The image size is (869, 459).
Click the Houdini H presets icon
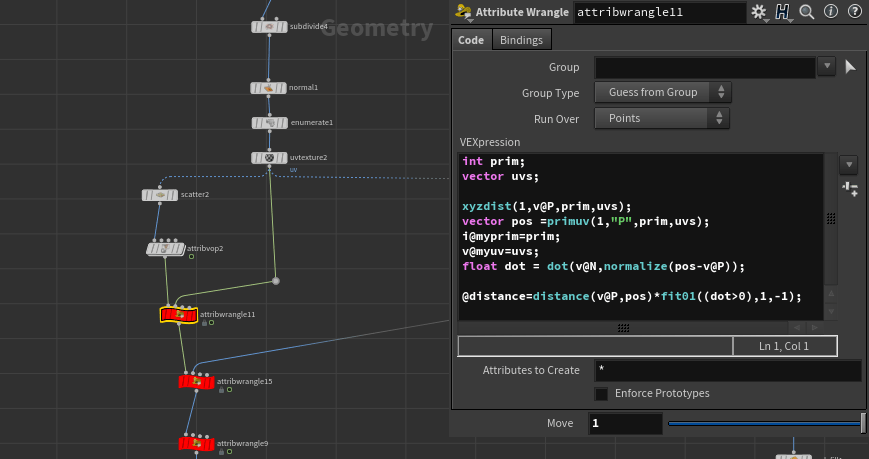(783, 12)
